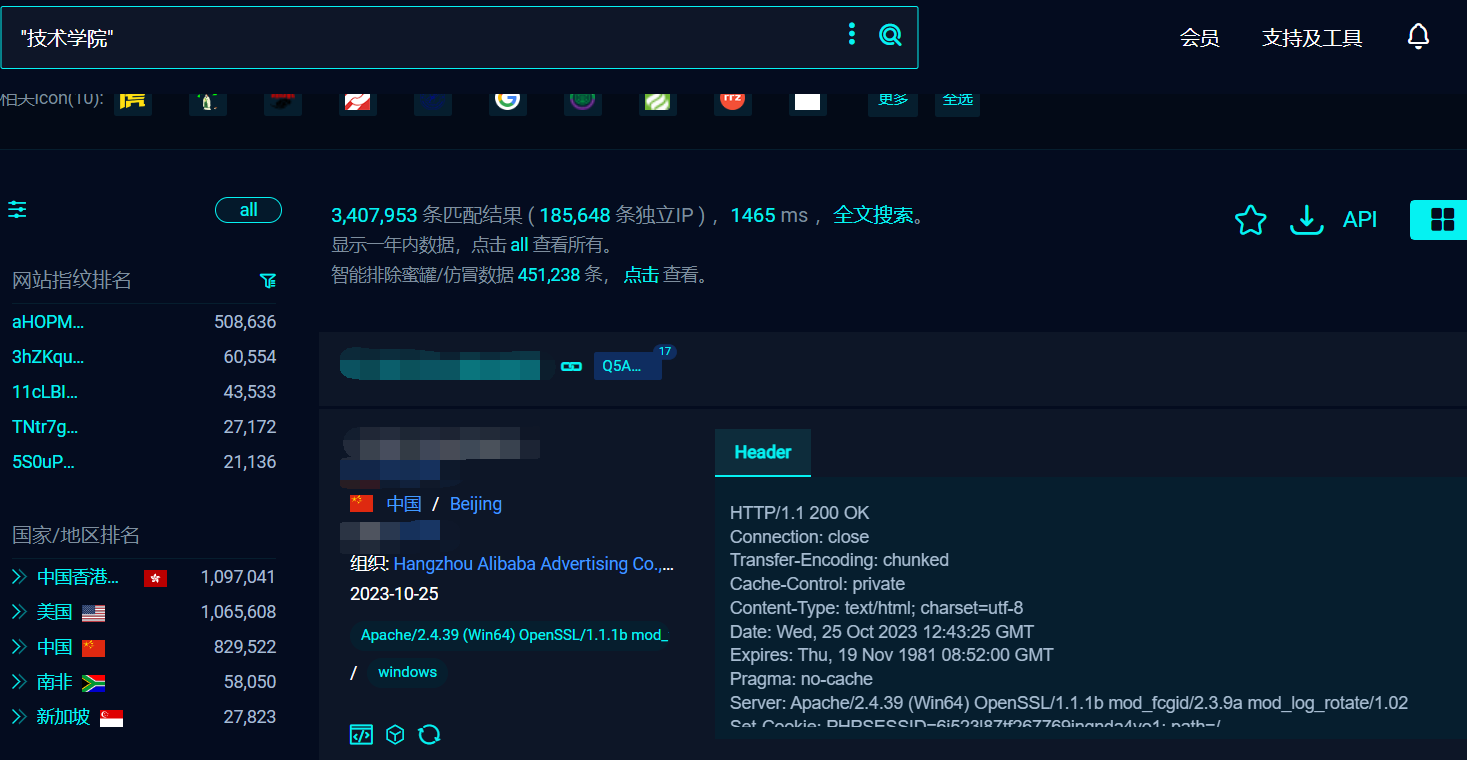
Task: Expand 美国 country entry
Action: click(x=18, y=612)
